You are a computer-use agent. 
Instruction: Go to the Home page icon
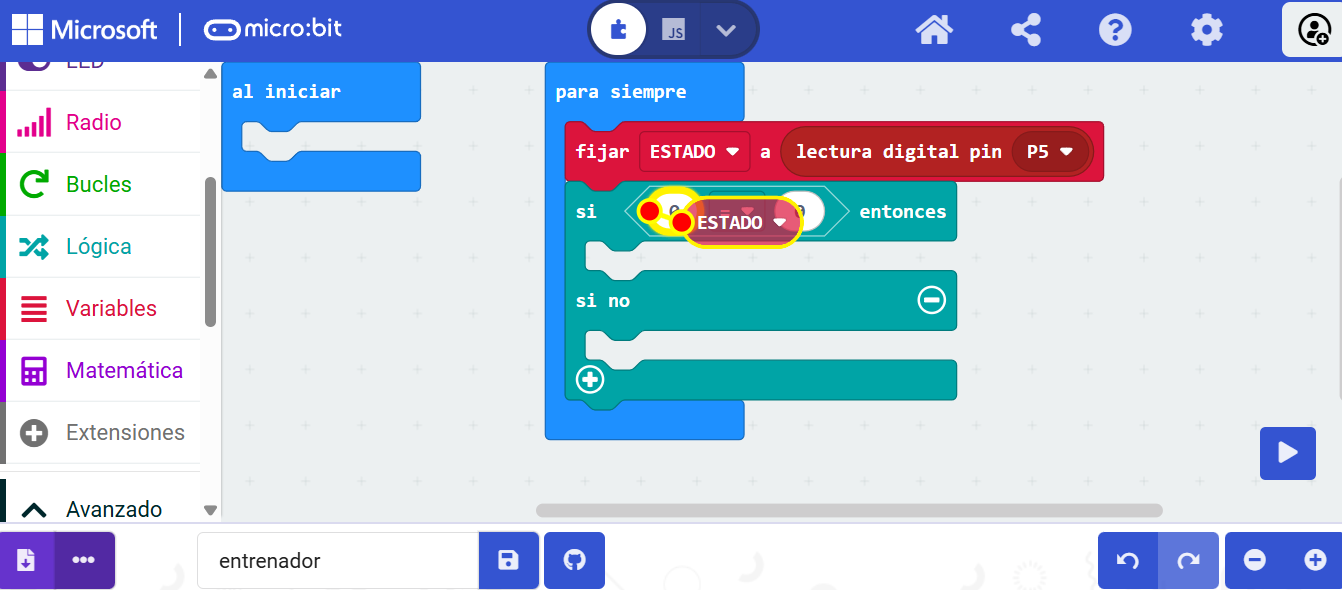[933, 30]
